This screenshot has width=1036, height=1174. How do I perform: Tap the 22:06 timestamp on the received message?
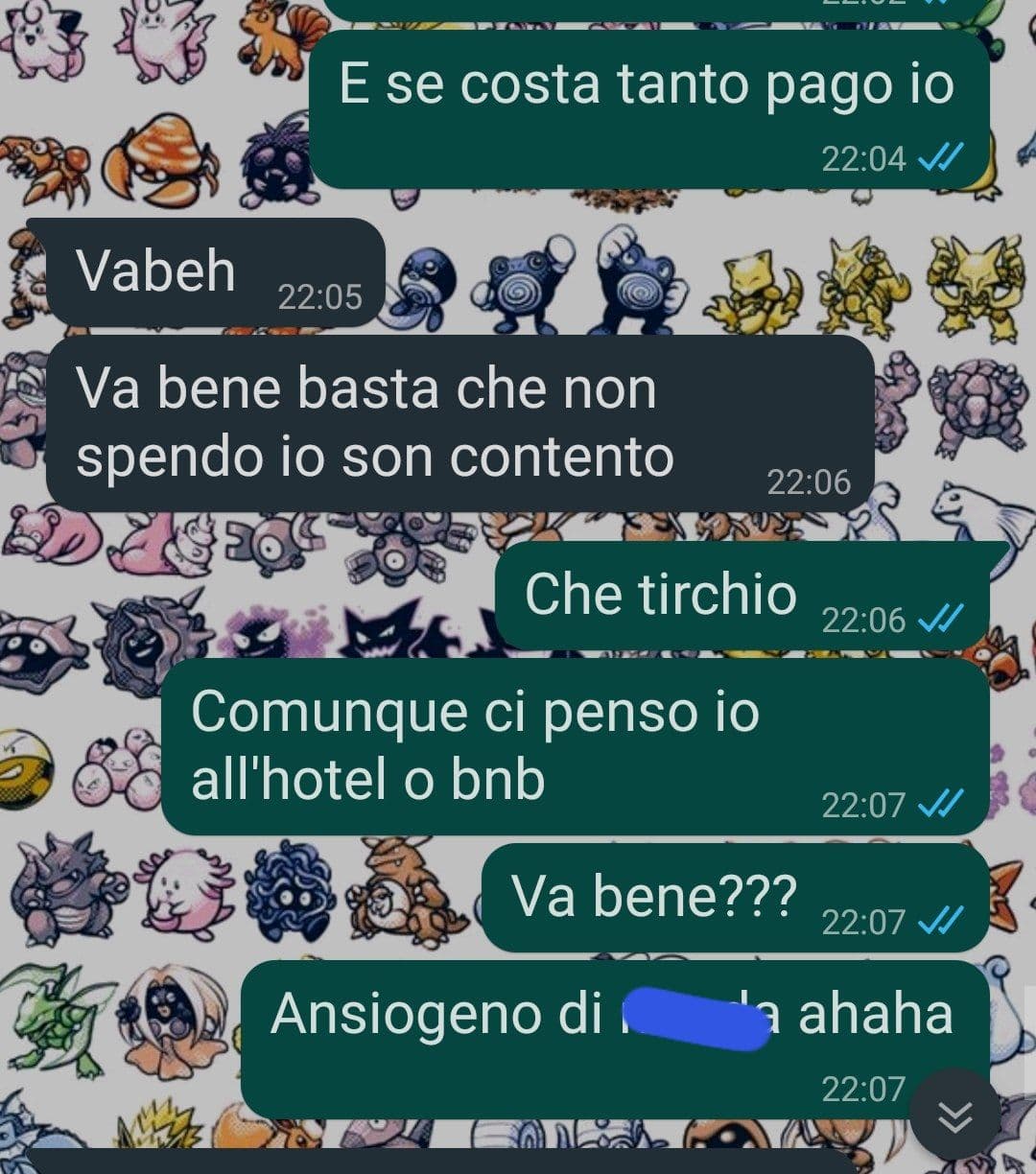(x=809, y=481)
